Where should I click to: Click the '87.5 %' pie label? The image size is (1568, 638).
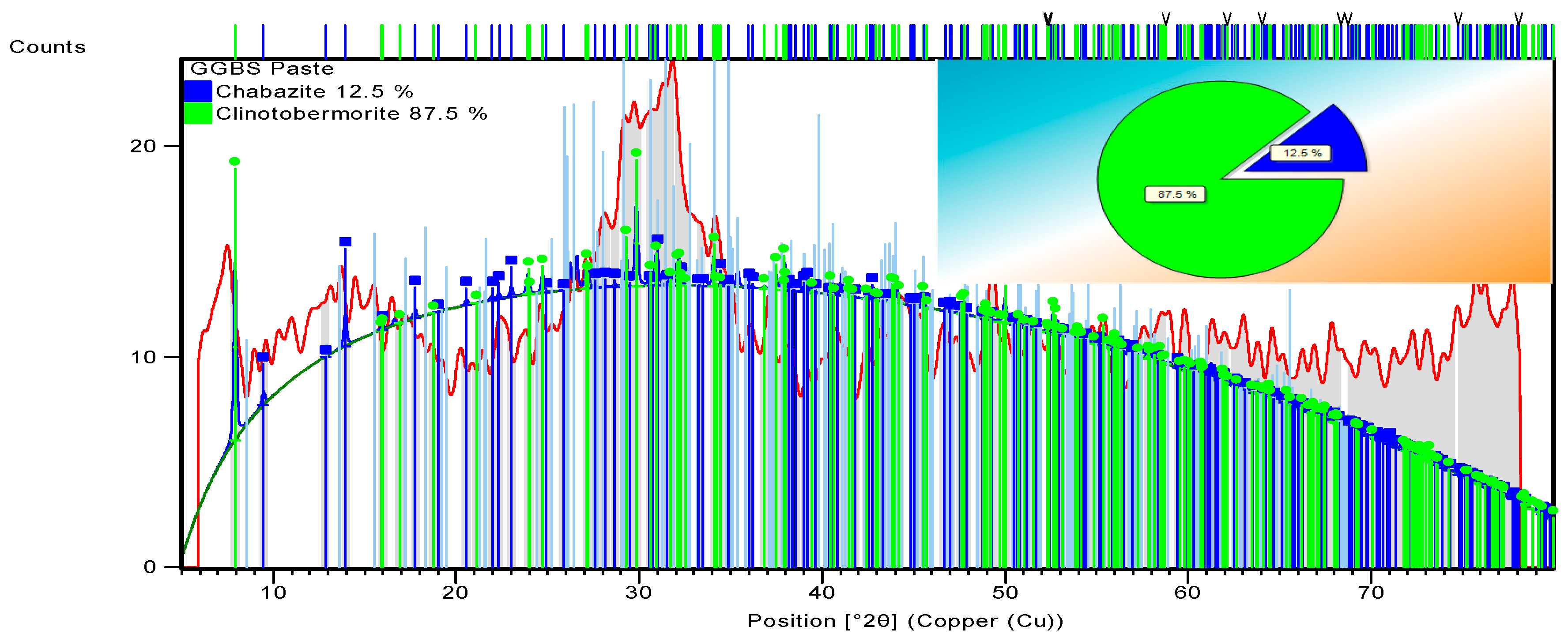1176,194
